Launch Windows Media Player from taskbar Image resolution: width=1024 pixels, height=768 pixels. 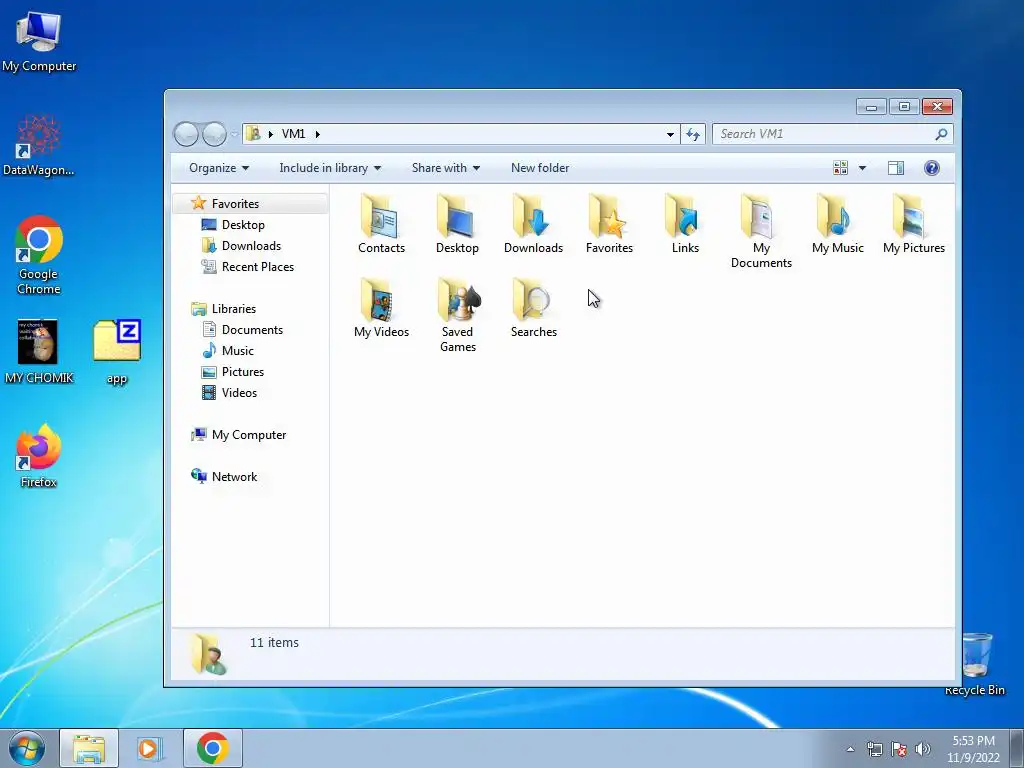point(150,748)
